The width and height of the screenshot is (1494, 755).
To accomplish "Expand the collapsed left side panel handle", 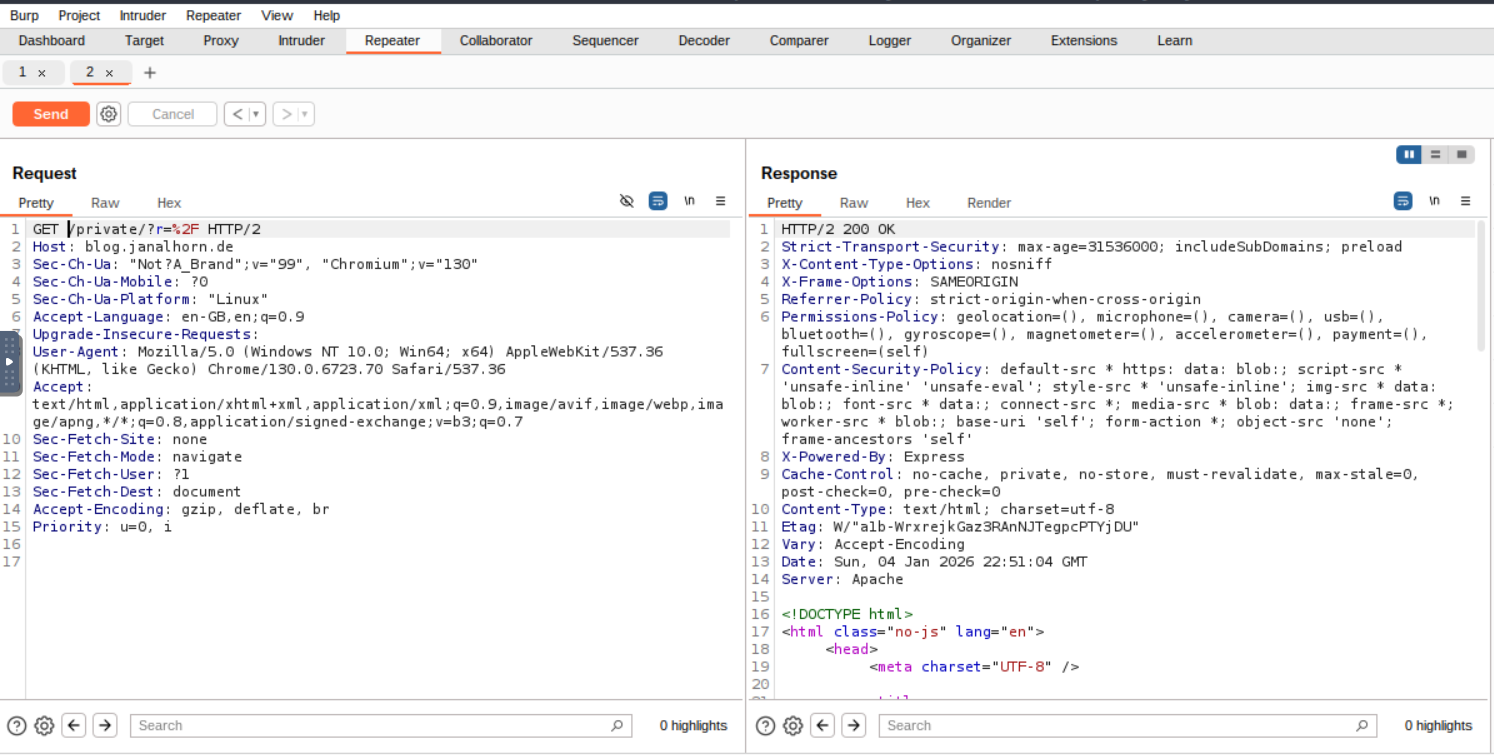I will pos(9,362).
